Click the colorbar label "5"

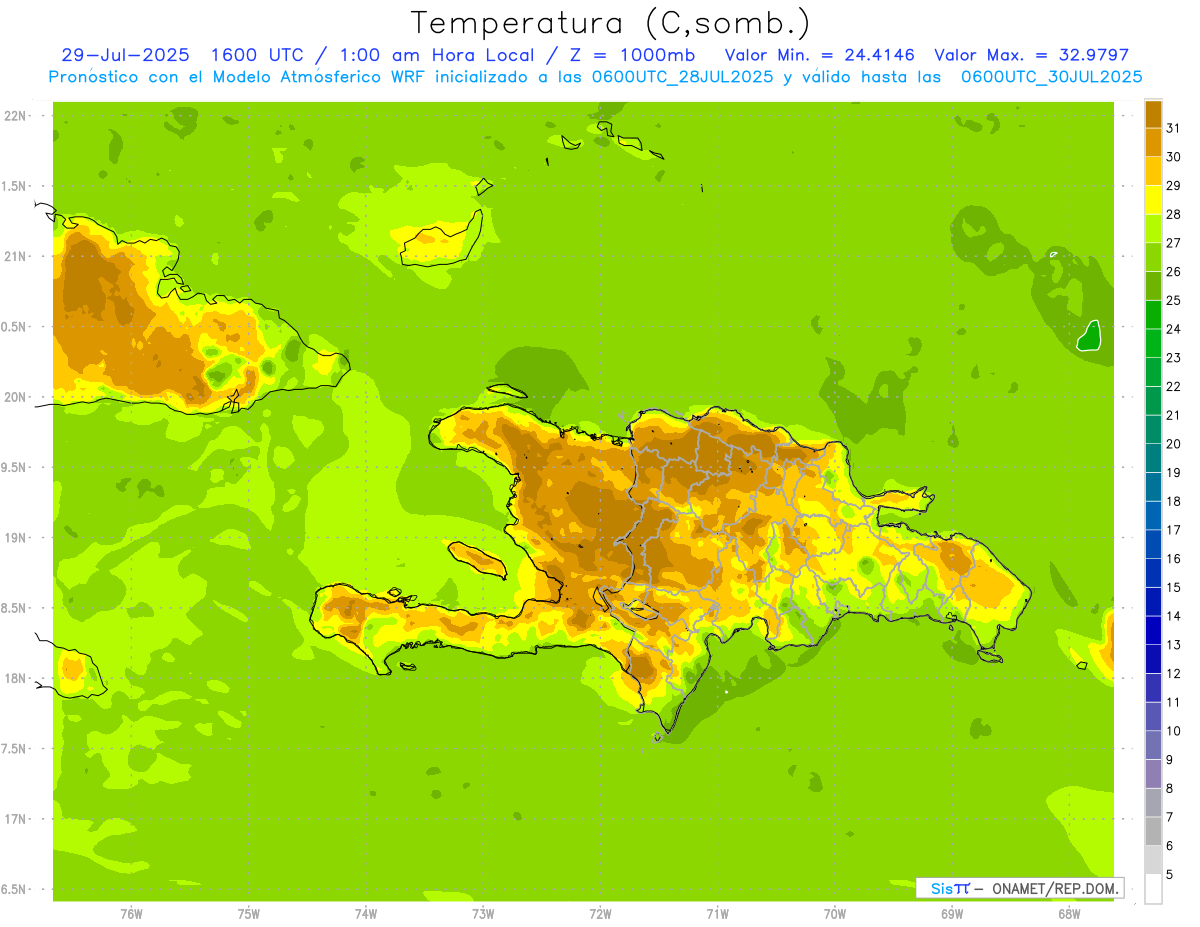(x=1169, y=875)
